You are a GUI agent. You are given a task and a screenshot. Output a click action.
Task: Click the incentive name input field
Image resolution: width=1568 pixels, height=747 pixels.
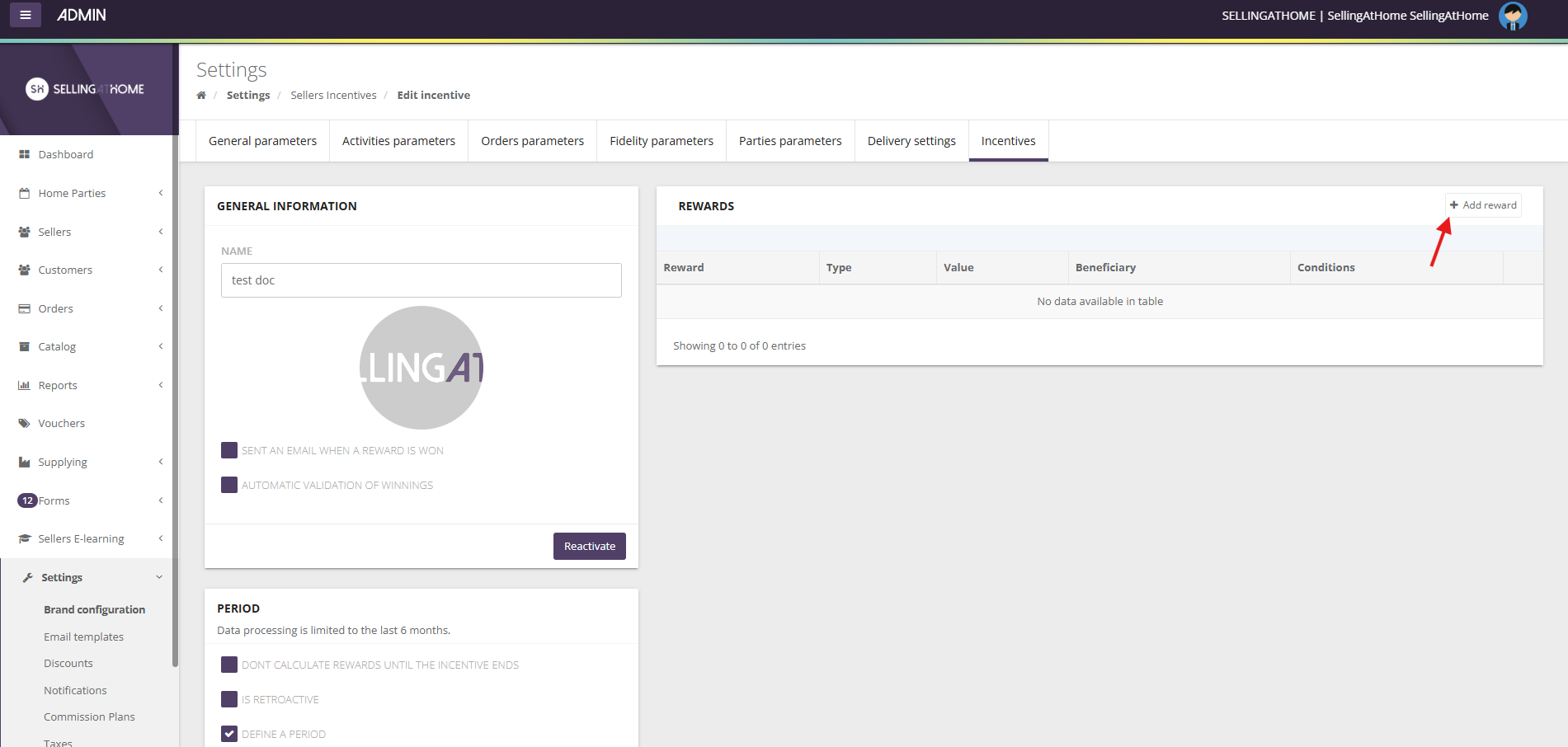421,280
